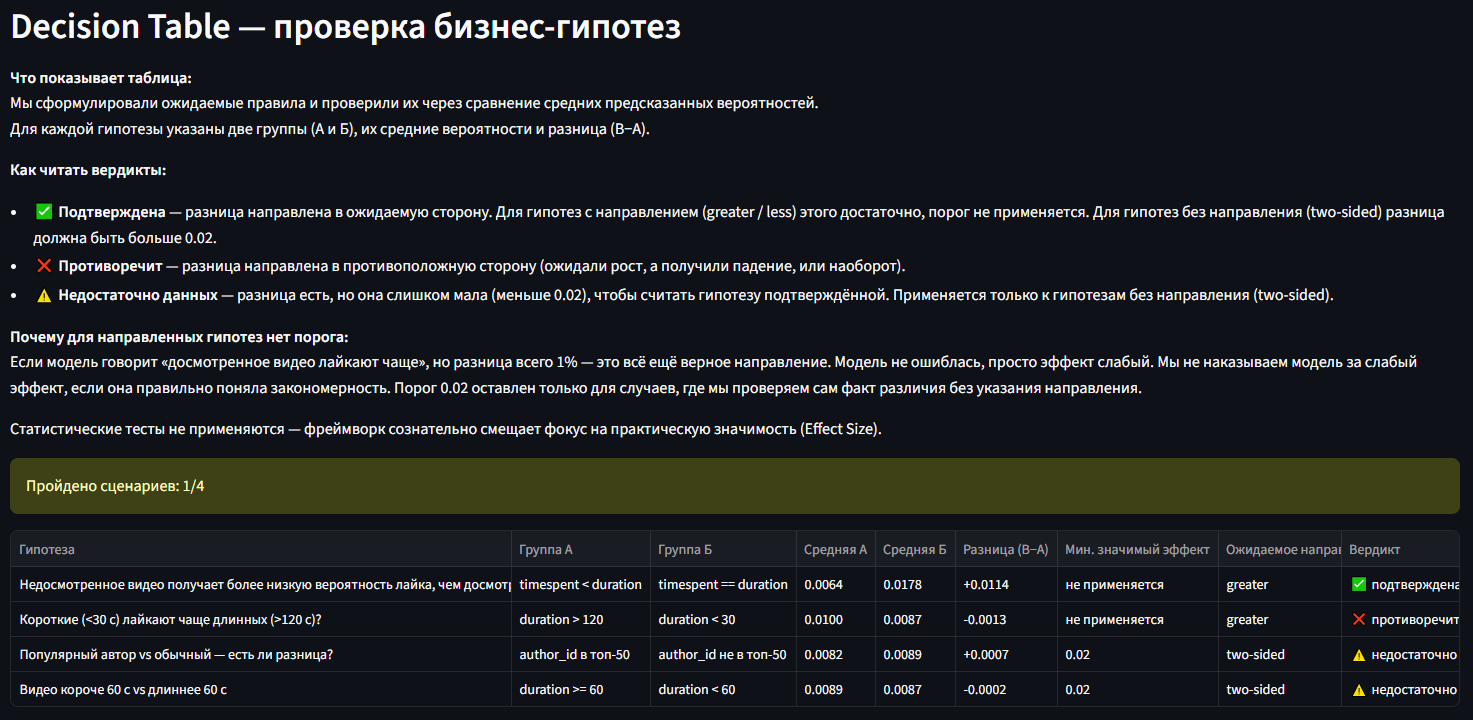Click 'не применяется' in the 'Короткие (<30 с)' row
Viewport: 1473px width, 720px height.
pyautogui.click(x=1138, y=620)
